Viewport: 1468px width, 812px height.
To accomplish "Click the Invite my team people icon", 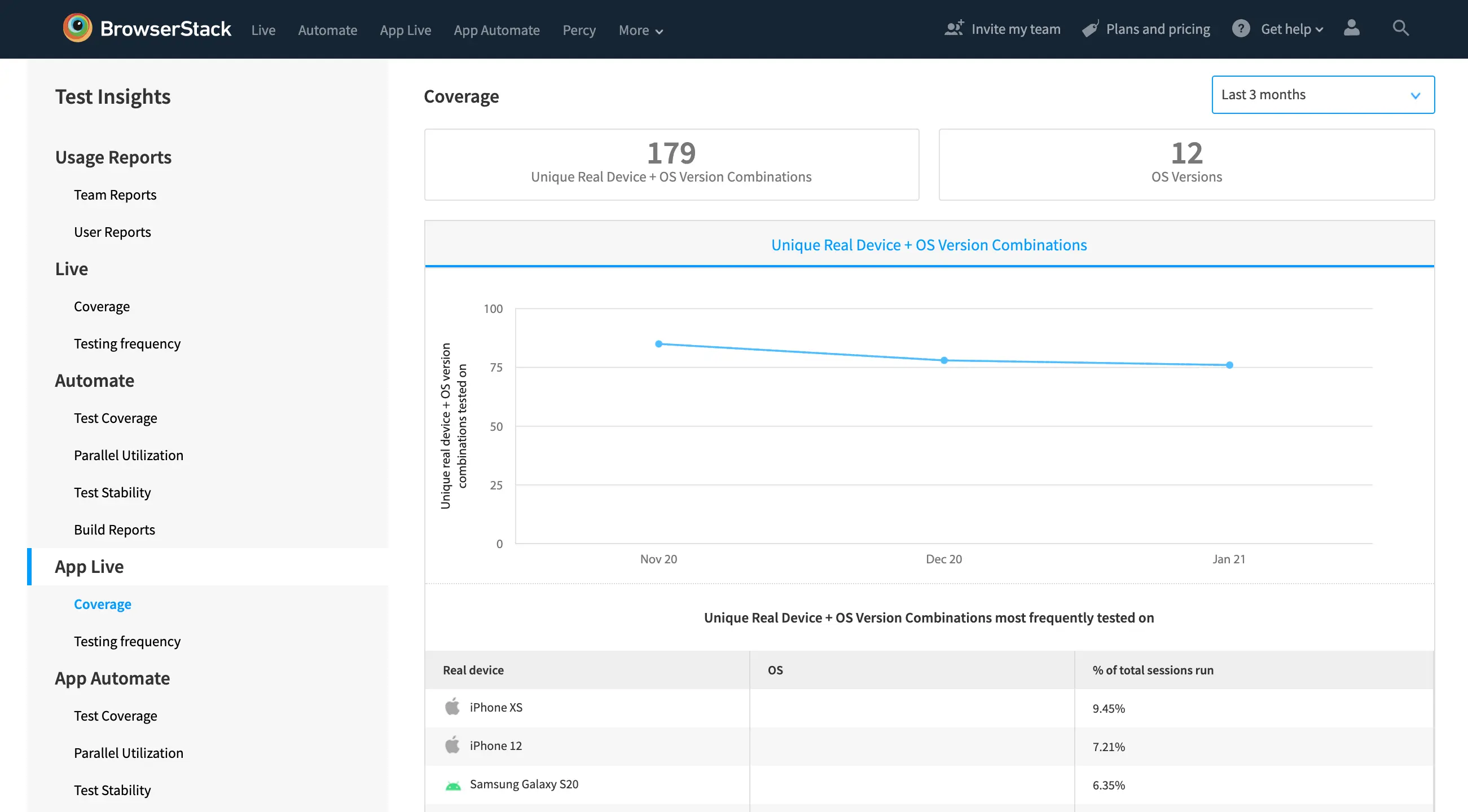I will click(x=953, y=28).
